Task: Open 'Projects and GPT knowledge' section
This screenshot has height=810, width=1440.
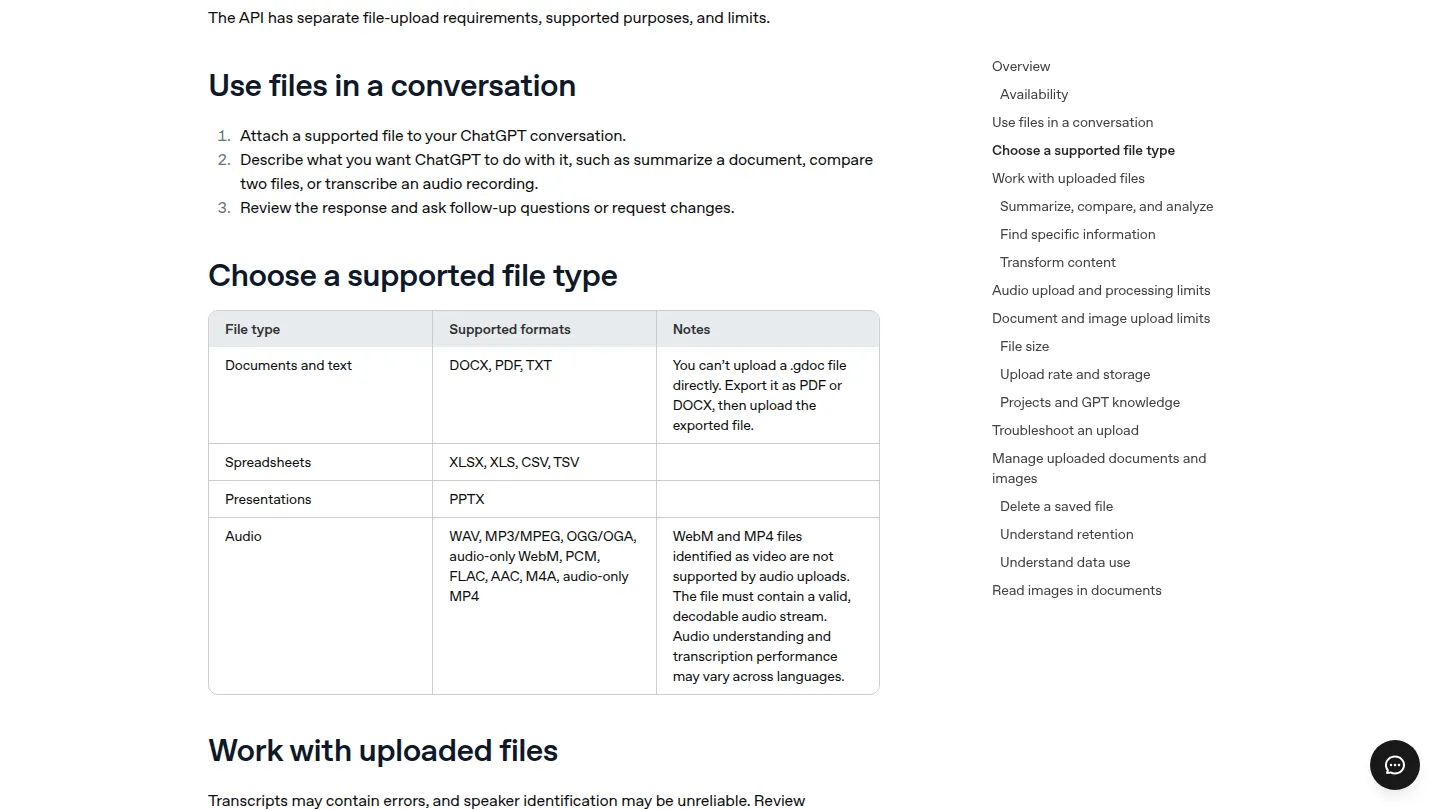Action: 1090,402
